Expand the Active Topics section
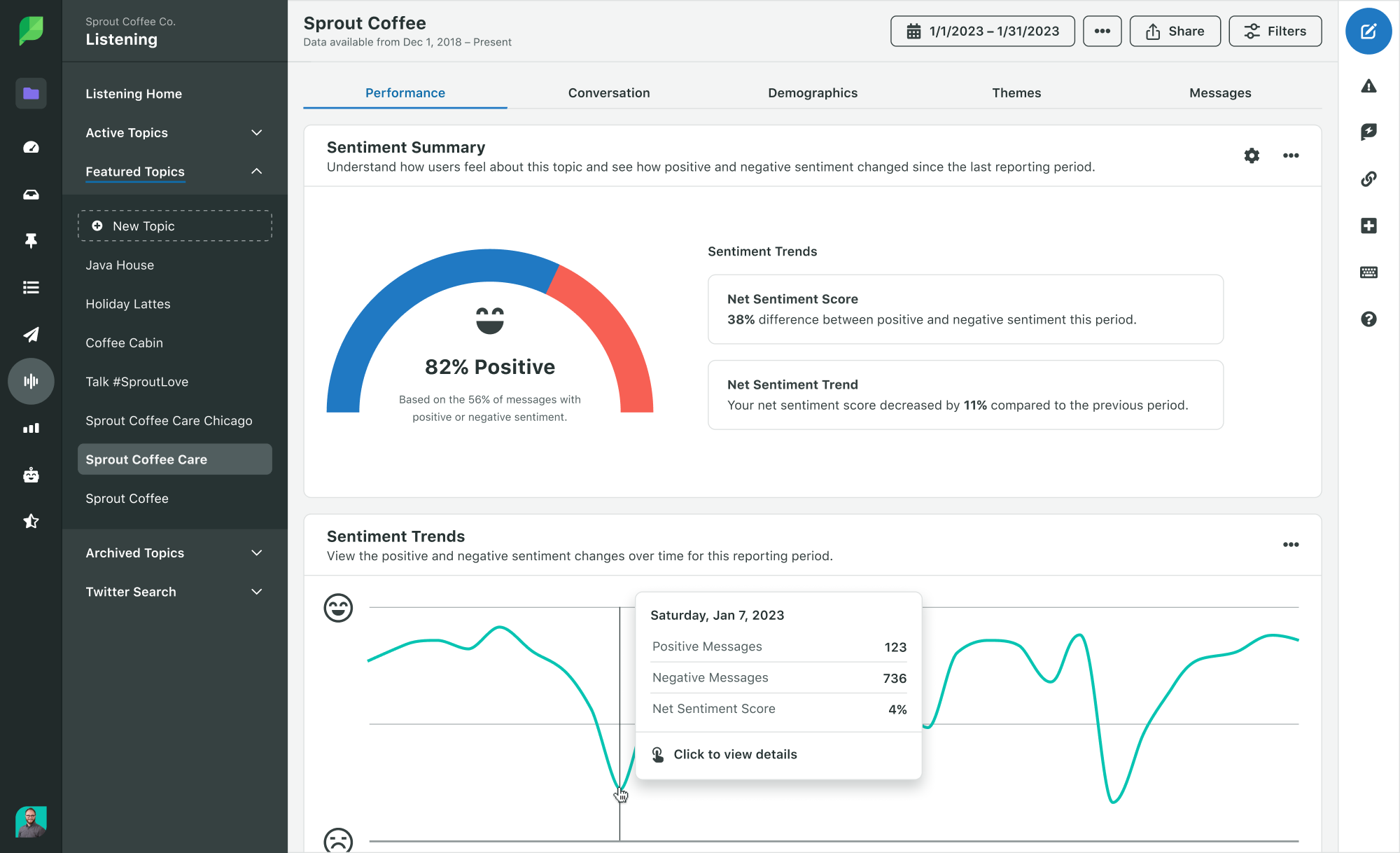This screenshot has width=1400, height=853. pos(256,132)
